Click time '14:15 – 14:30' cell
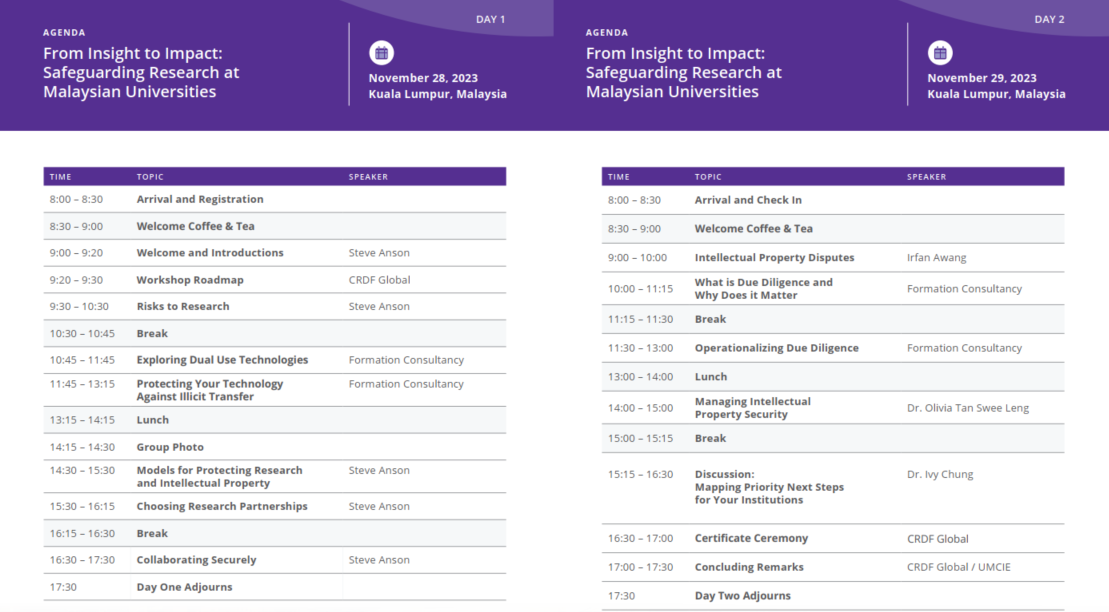Viewport: 1109px width, 612px height. click(x=82, y=446)
